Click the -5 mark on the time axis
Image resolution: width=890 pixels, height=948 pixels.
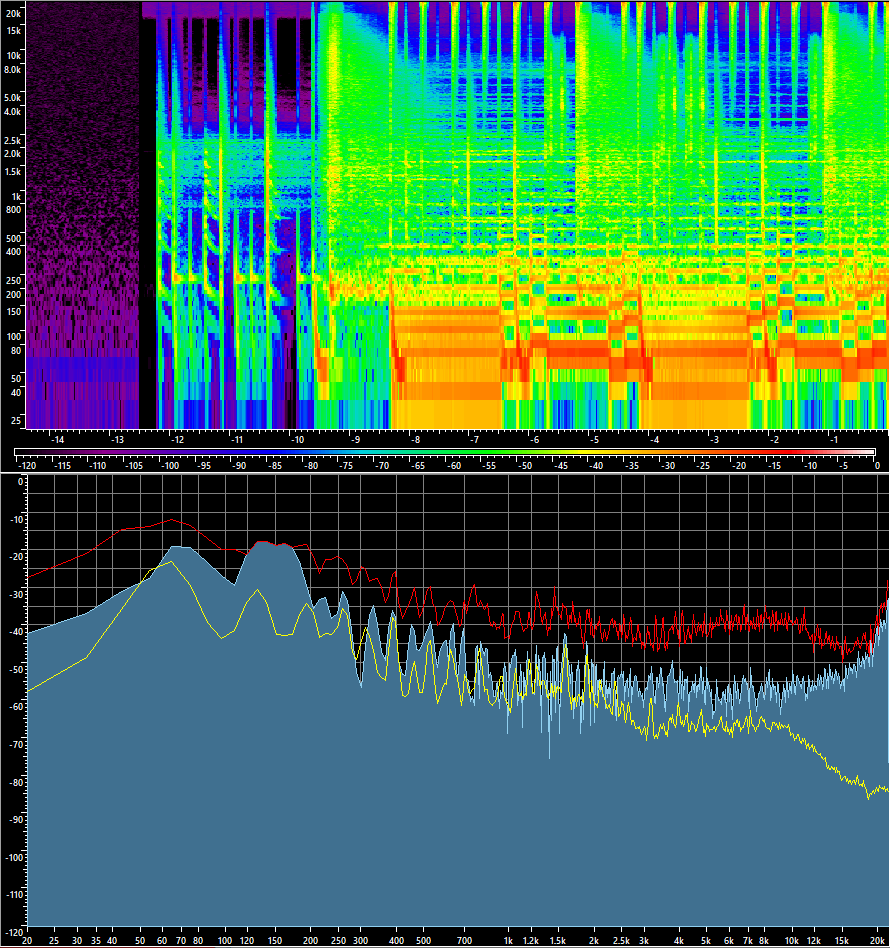(594, 440)
